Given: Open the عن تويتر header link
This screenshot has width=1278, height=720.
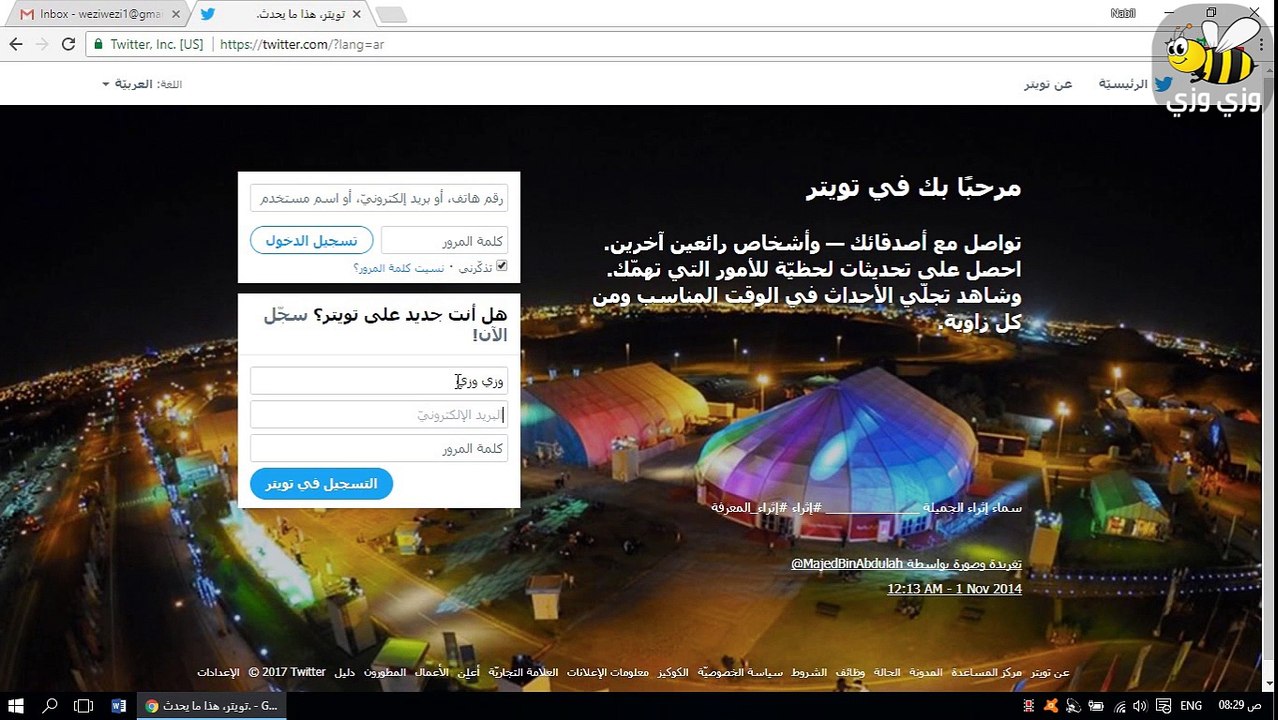Looking at the screenshot, I should click(1048, 84).
